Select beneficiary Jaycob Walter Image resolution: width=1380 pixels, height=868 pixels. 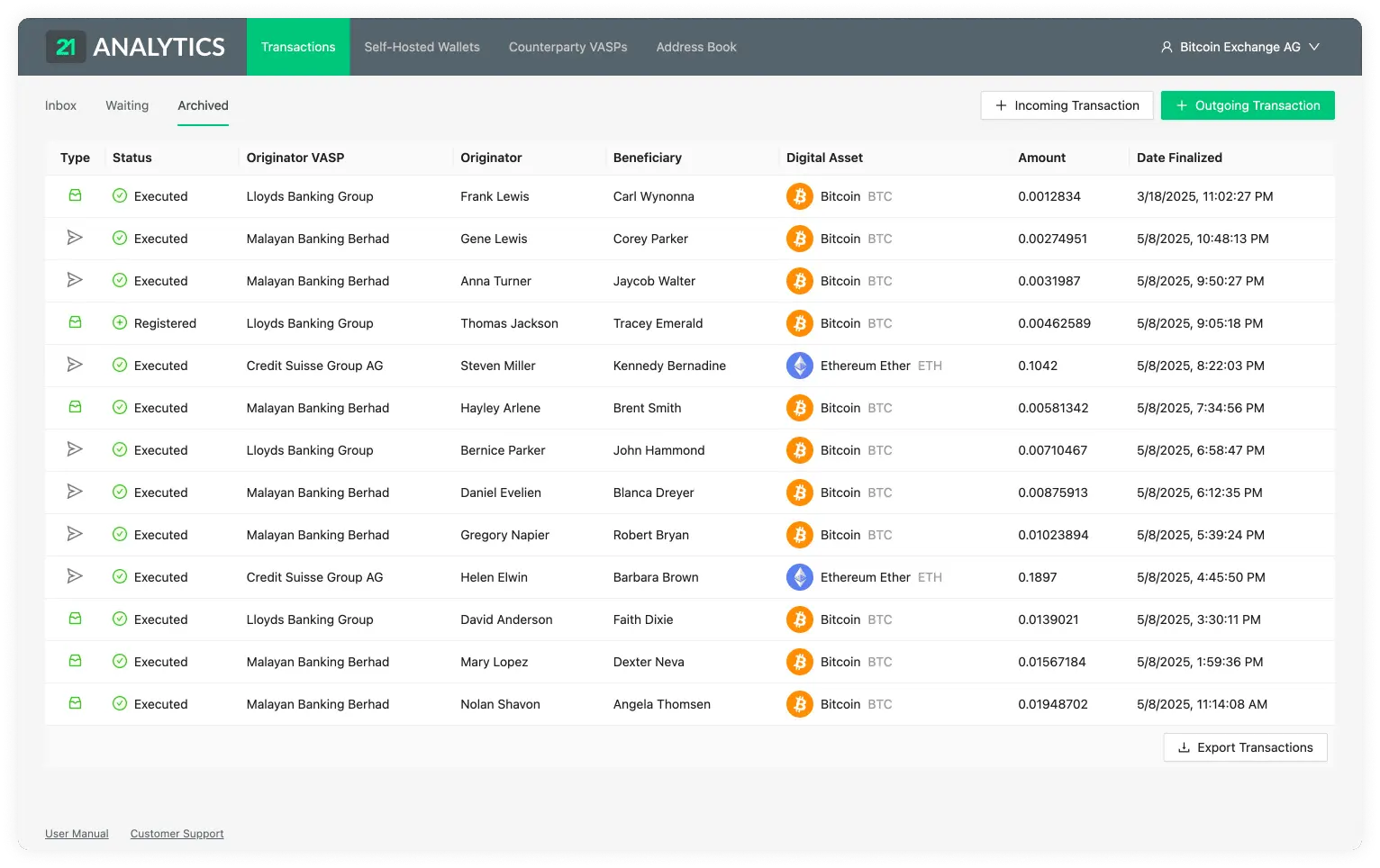[x=654, y=281]
